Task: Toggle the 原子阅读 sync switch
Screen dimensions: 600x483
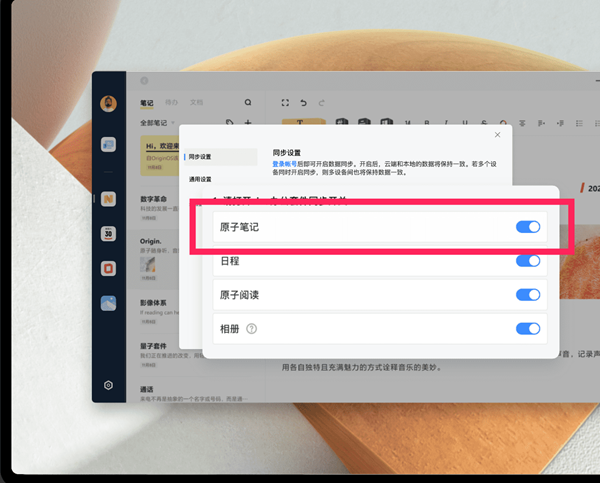Action: click(x=528, y=295)
